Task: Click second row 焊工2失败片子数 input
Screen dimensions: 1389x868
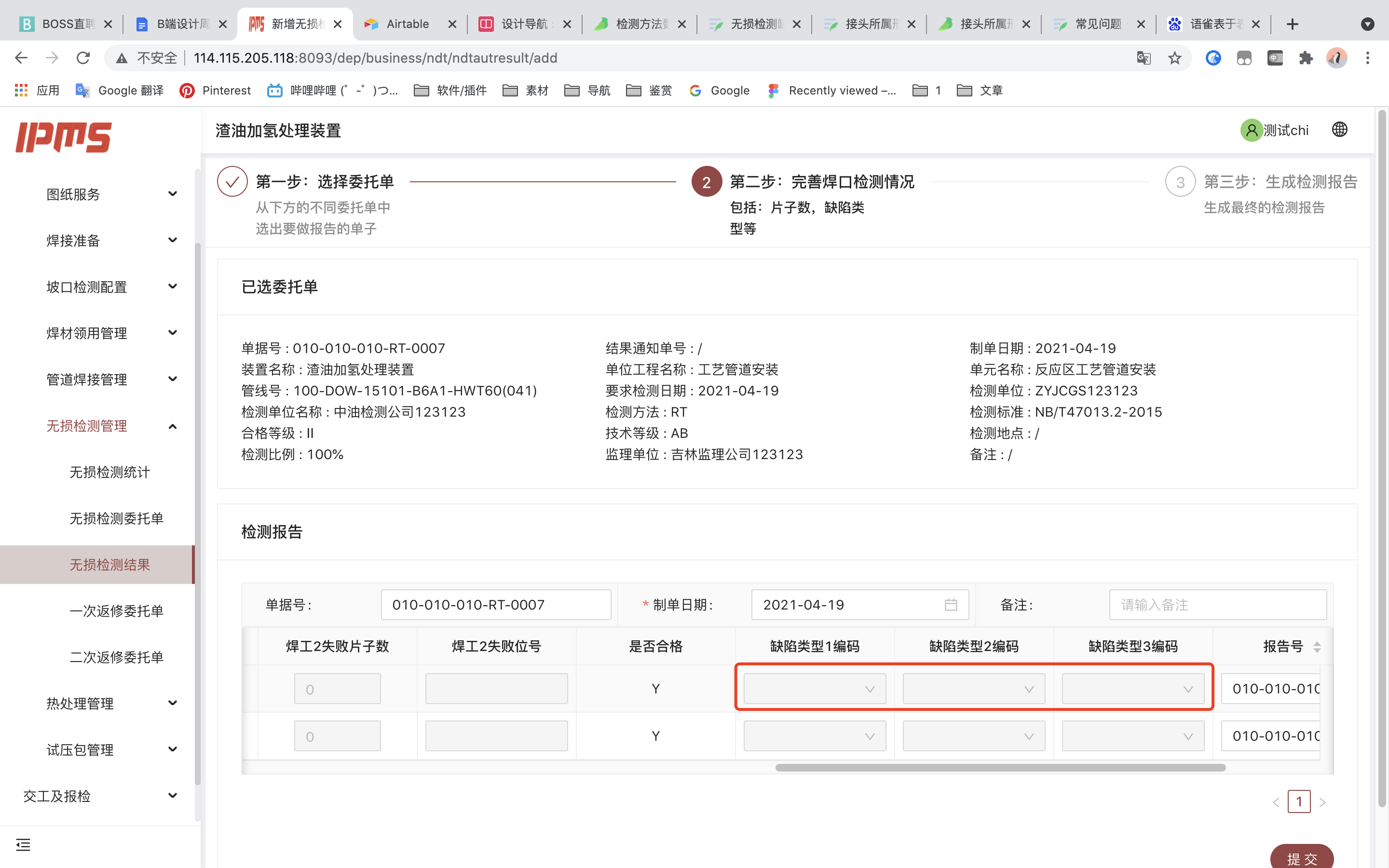Action: pyautogui.click(x=338, y=736)
